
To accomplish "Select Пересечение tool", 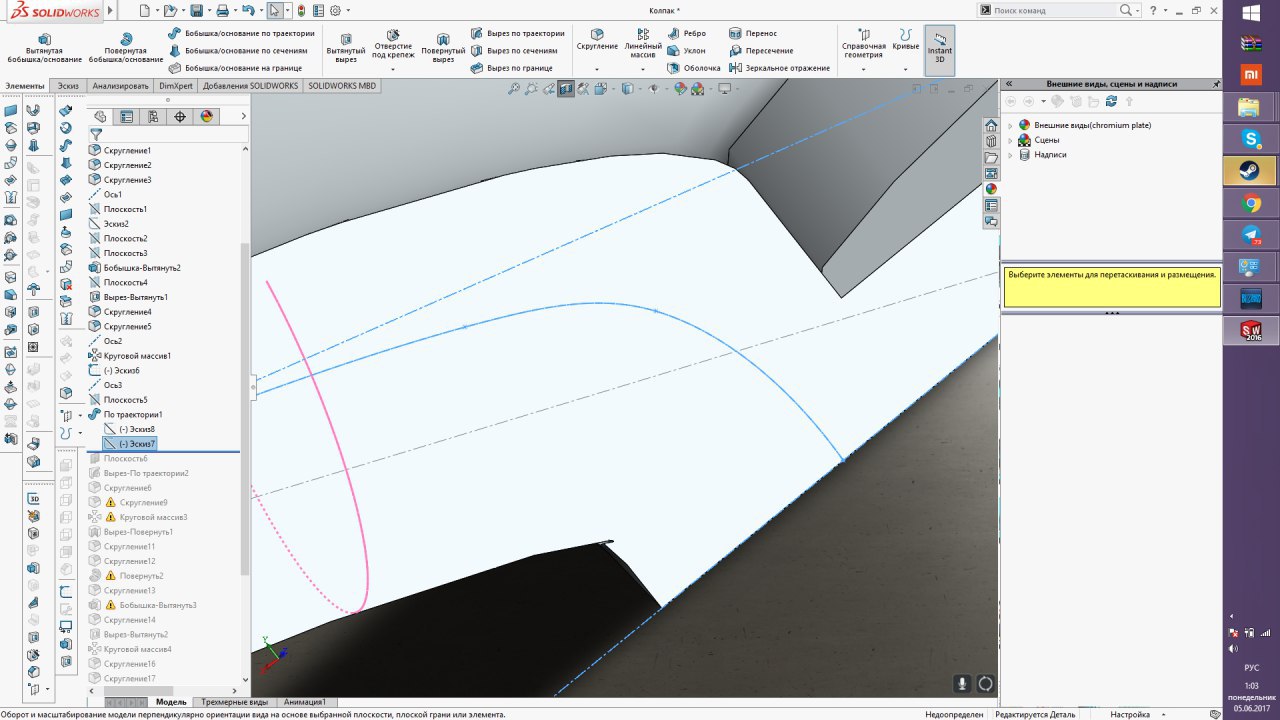I will [x=760, y=50].
